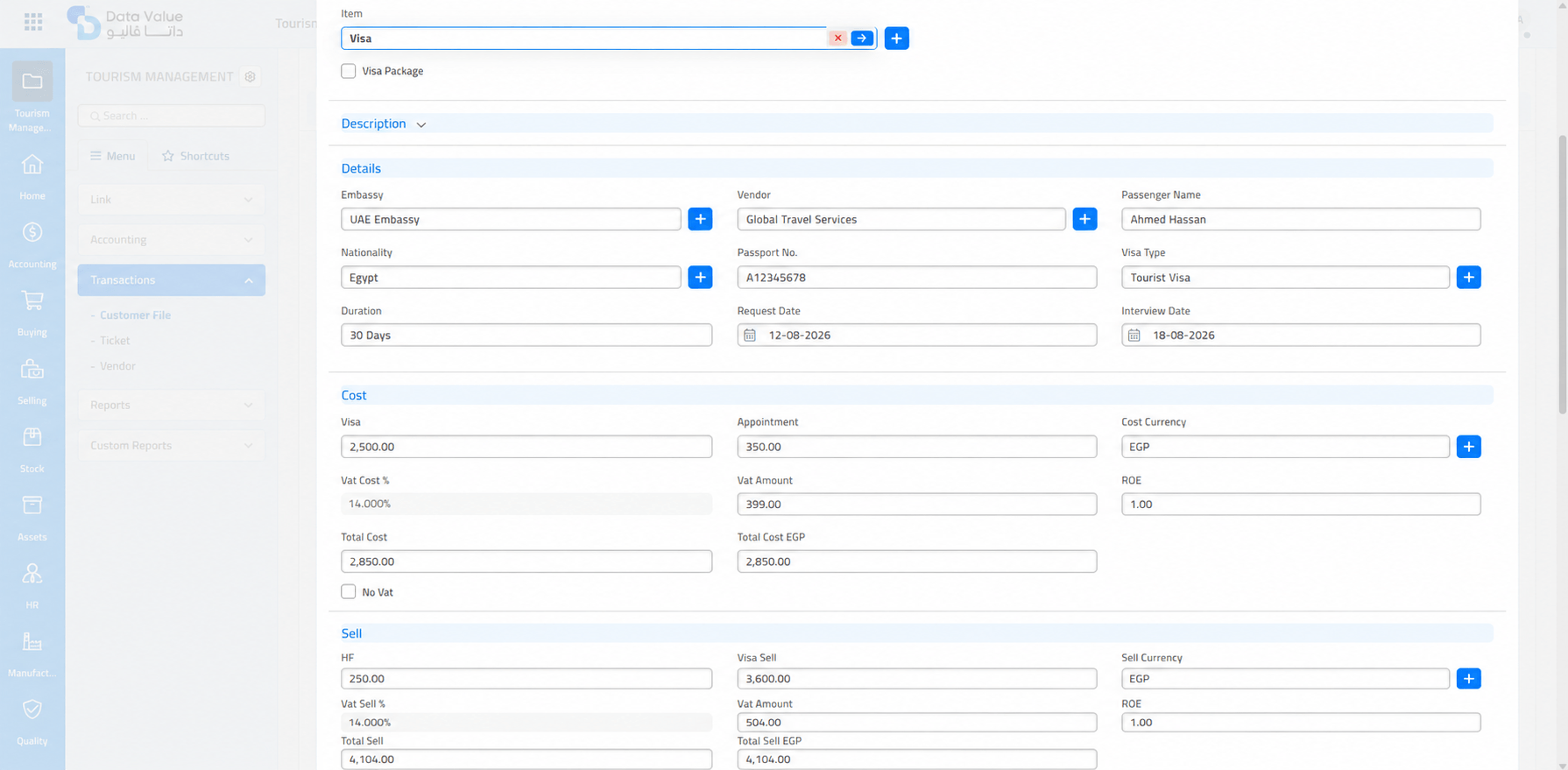Click the Appointment cost field 350.00
This screenshot has height=770, width=1568.
pyautogui.click(x=917, y=447)
